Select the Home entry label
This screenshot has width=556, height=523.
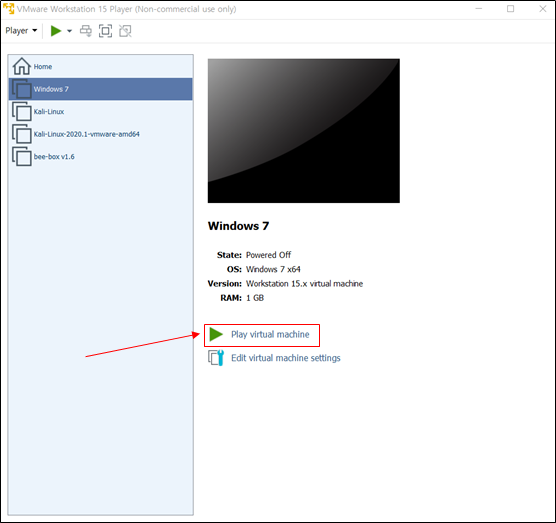pyautogui.click(x=43, y=67)
